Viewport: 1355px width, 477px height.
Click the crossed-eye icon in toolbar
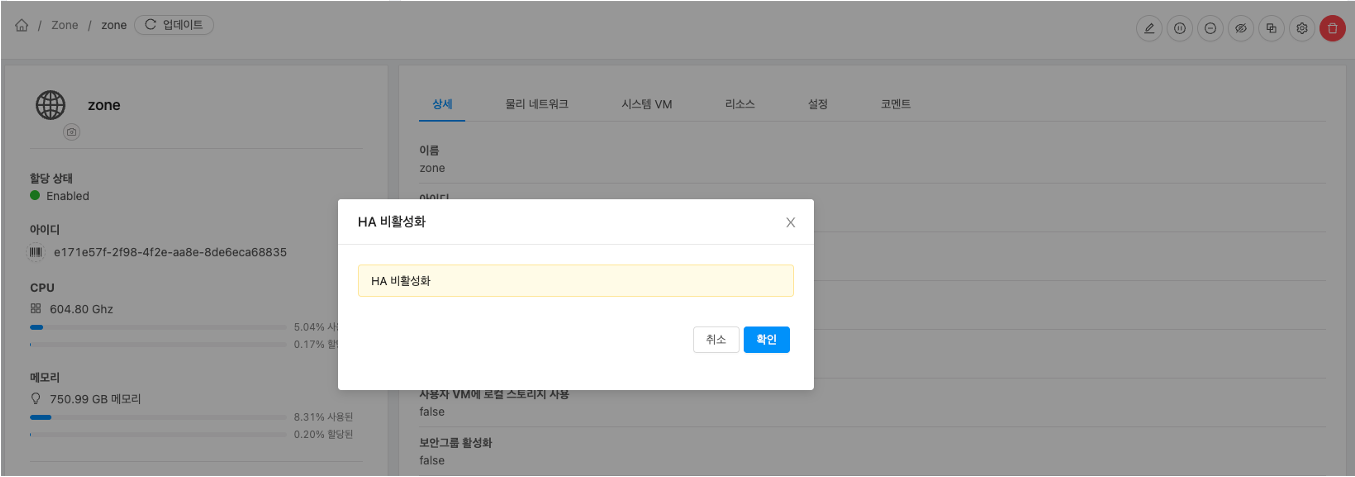1241,28
